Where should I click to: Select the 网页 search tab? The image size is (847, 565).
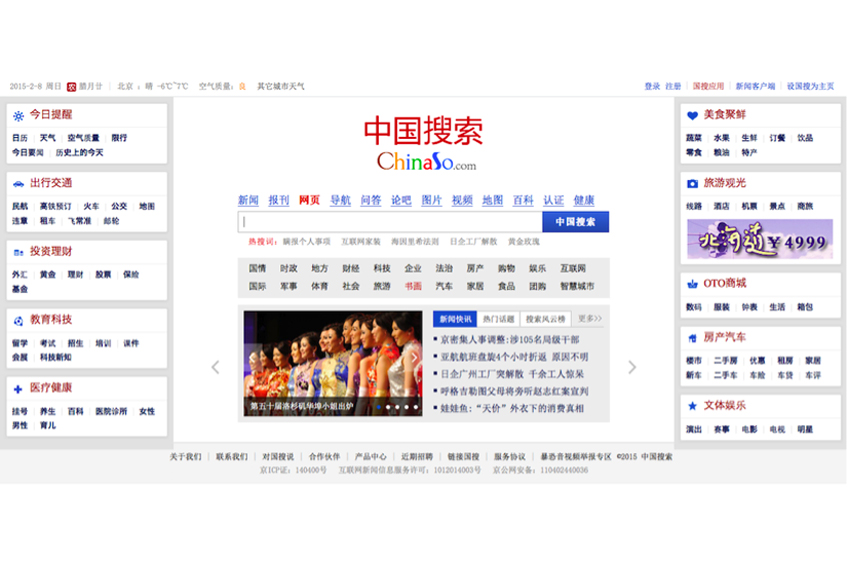(x=310, y=200)
